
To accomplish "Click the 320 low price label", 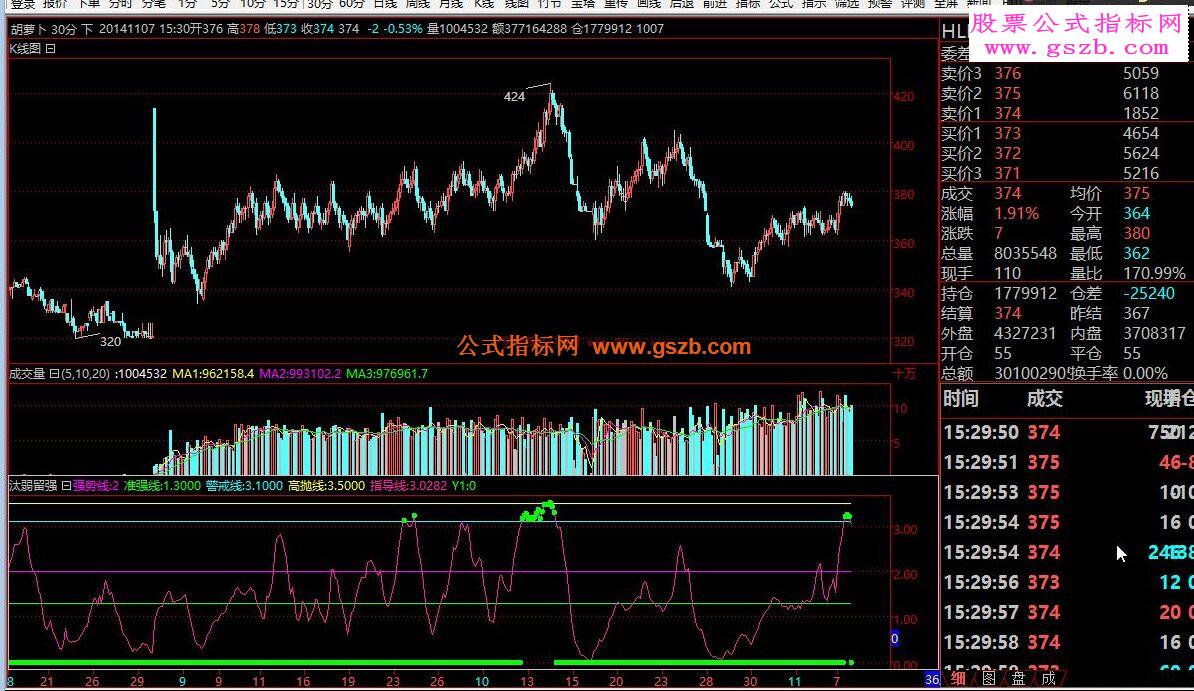I will click(110, 342).
